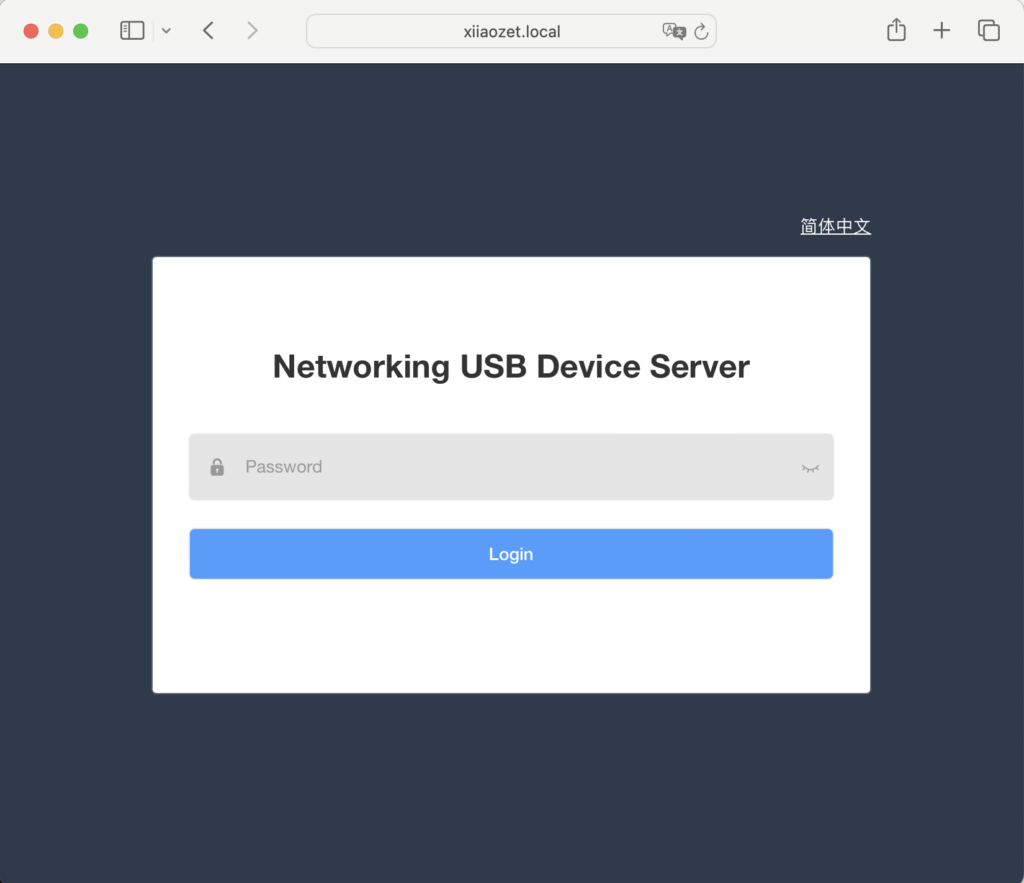The height and width of the screenshot is (883, 1024).
Task: Switch language to 简体中文
Action: [835, 227]
